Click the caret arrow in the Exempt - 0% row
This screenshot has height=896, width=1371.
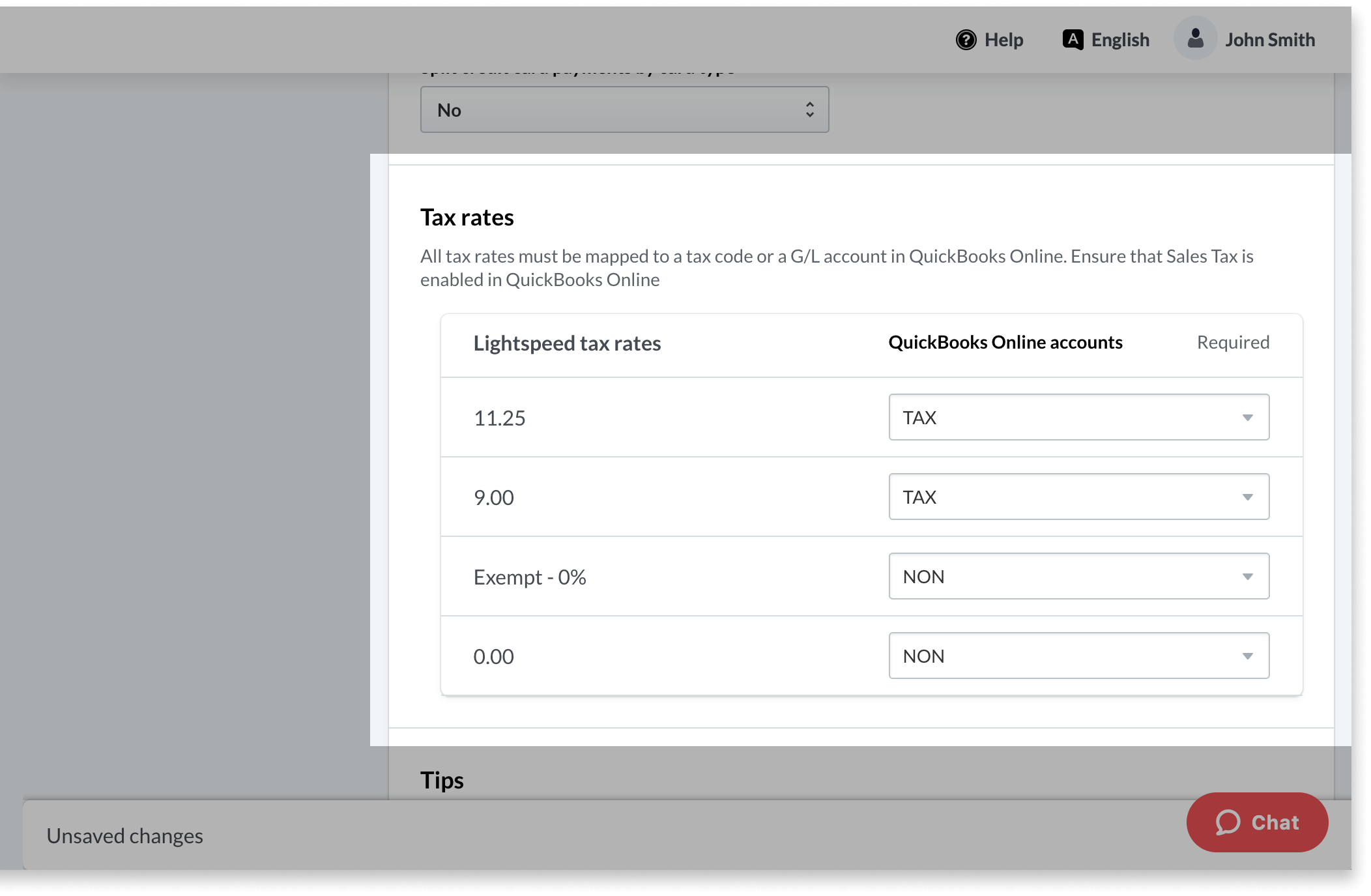(x=1247, y=577)
